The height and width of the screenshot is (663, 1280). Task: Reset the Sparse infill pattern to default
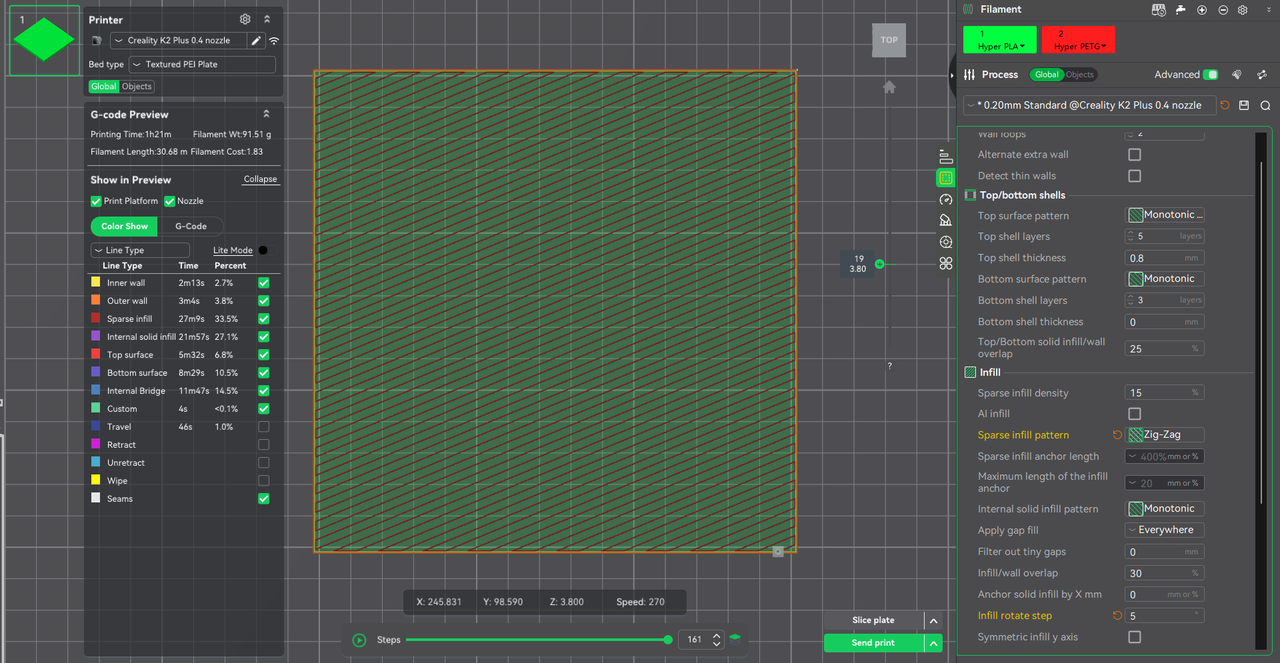click(x=1117, y=435)
